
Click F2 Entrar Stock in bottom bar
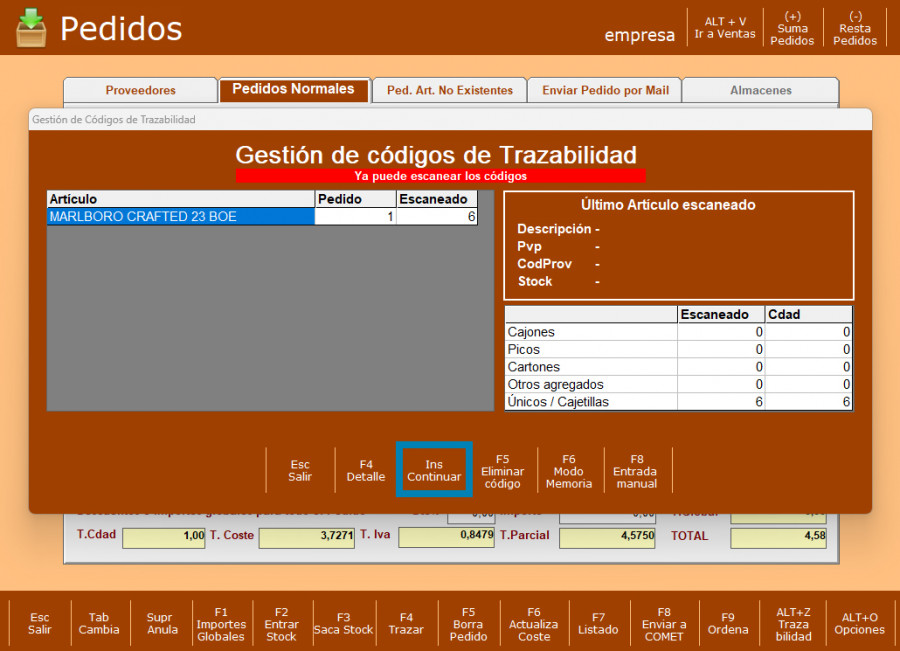[281, 623]
